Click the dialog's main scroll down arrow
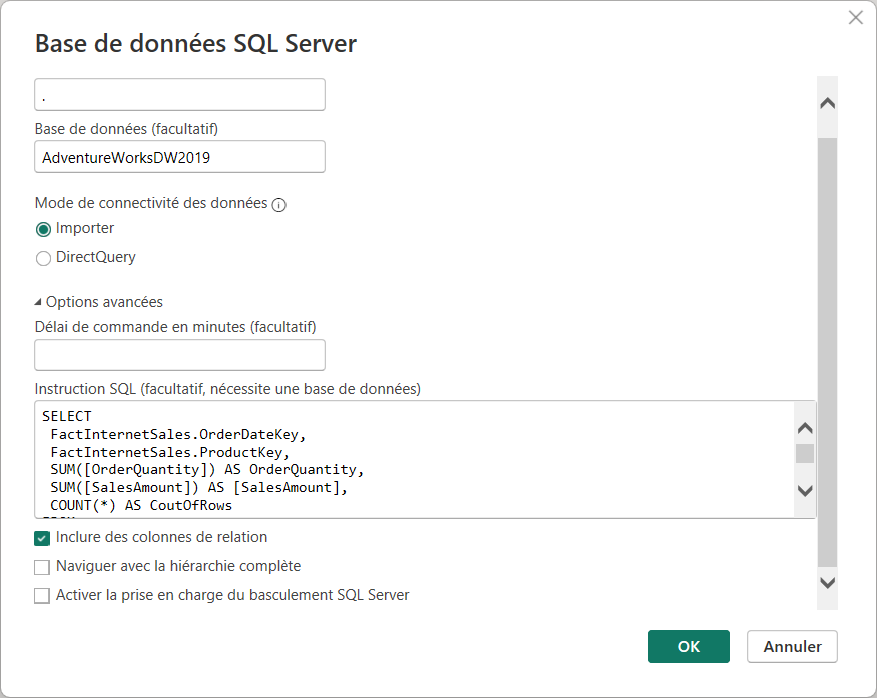 pos(827,582)
